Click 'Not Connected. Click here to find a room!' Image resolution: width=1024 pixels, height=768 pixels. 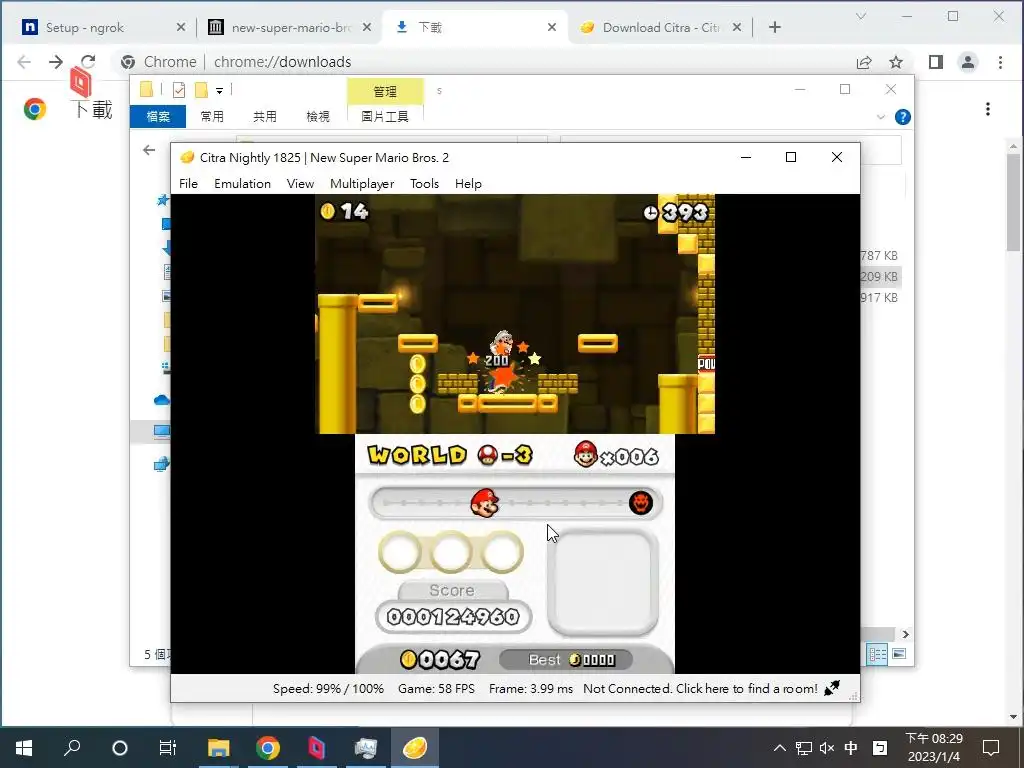coord(700,688)
